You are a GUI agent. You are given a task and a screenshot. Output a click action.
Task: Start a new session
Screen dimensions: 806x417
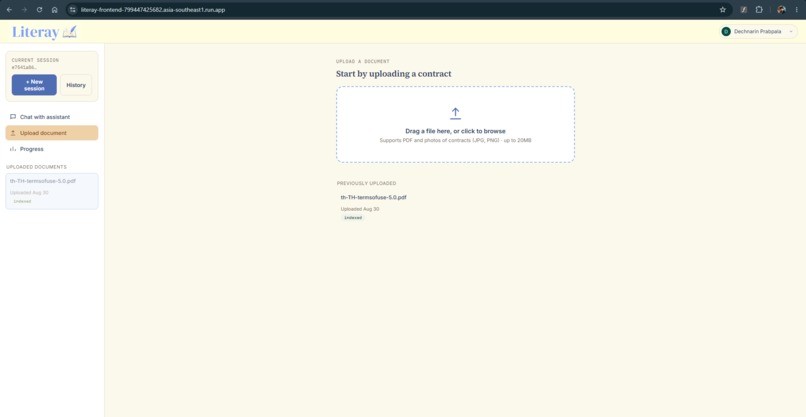coord(34,85)
